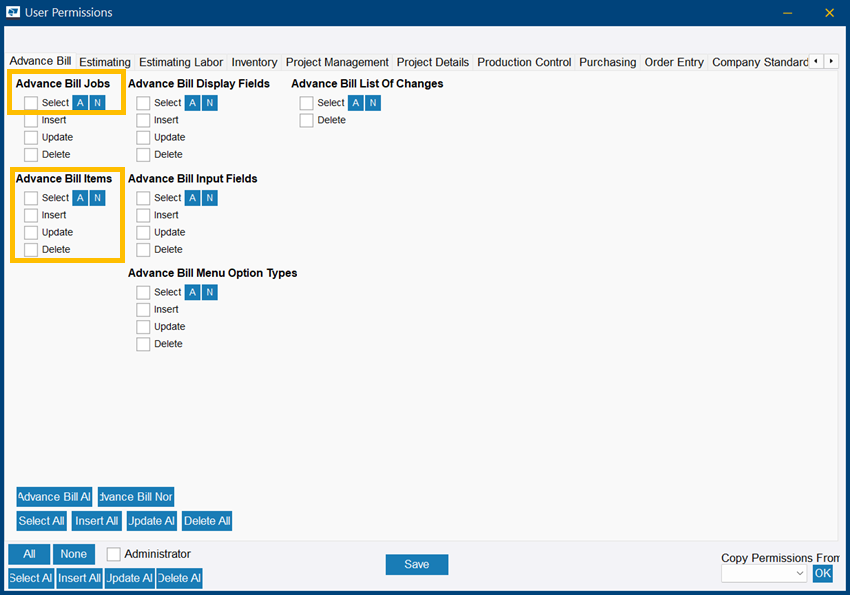Click the bottom Insert All button under None
850x595 pixels.
(79, 578)
